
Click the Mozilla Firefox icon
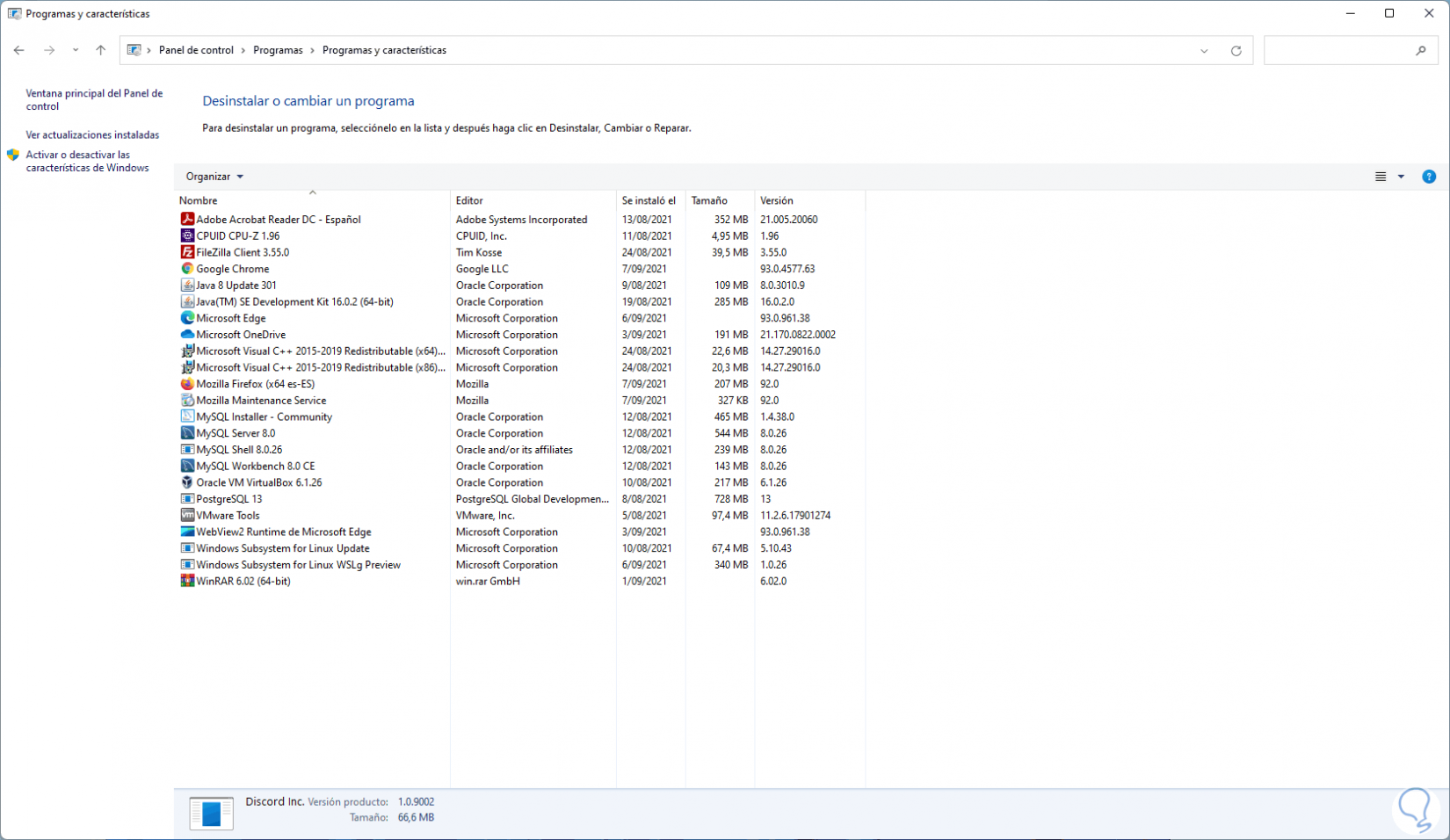pos(187,384)
